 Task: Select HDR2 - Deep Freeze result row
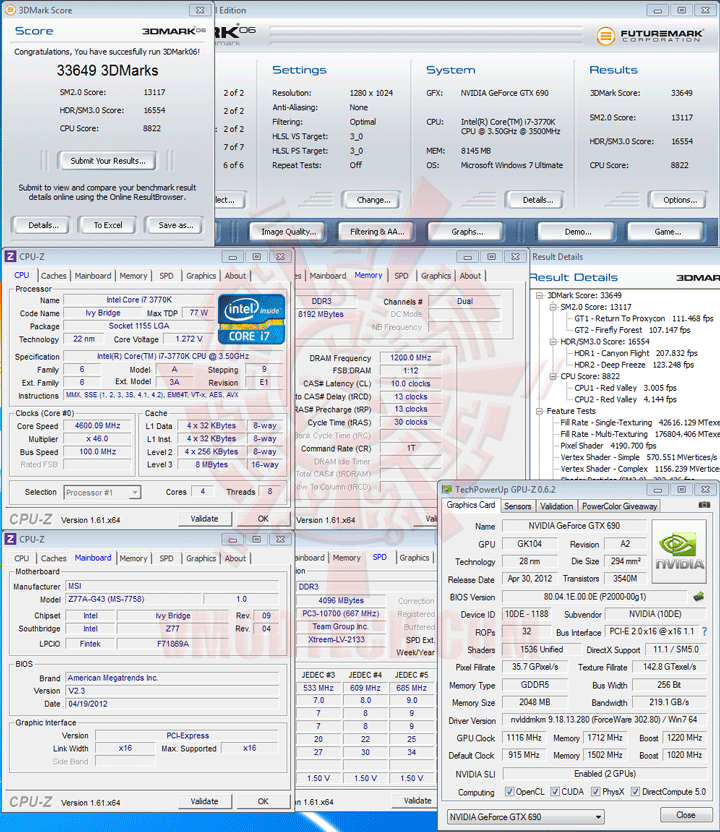(634, 365)
